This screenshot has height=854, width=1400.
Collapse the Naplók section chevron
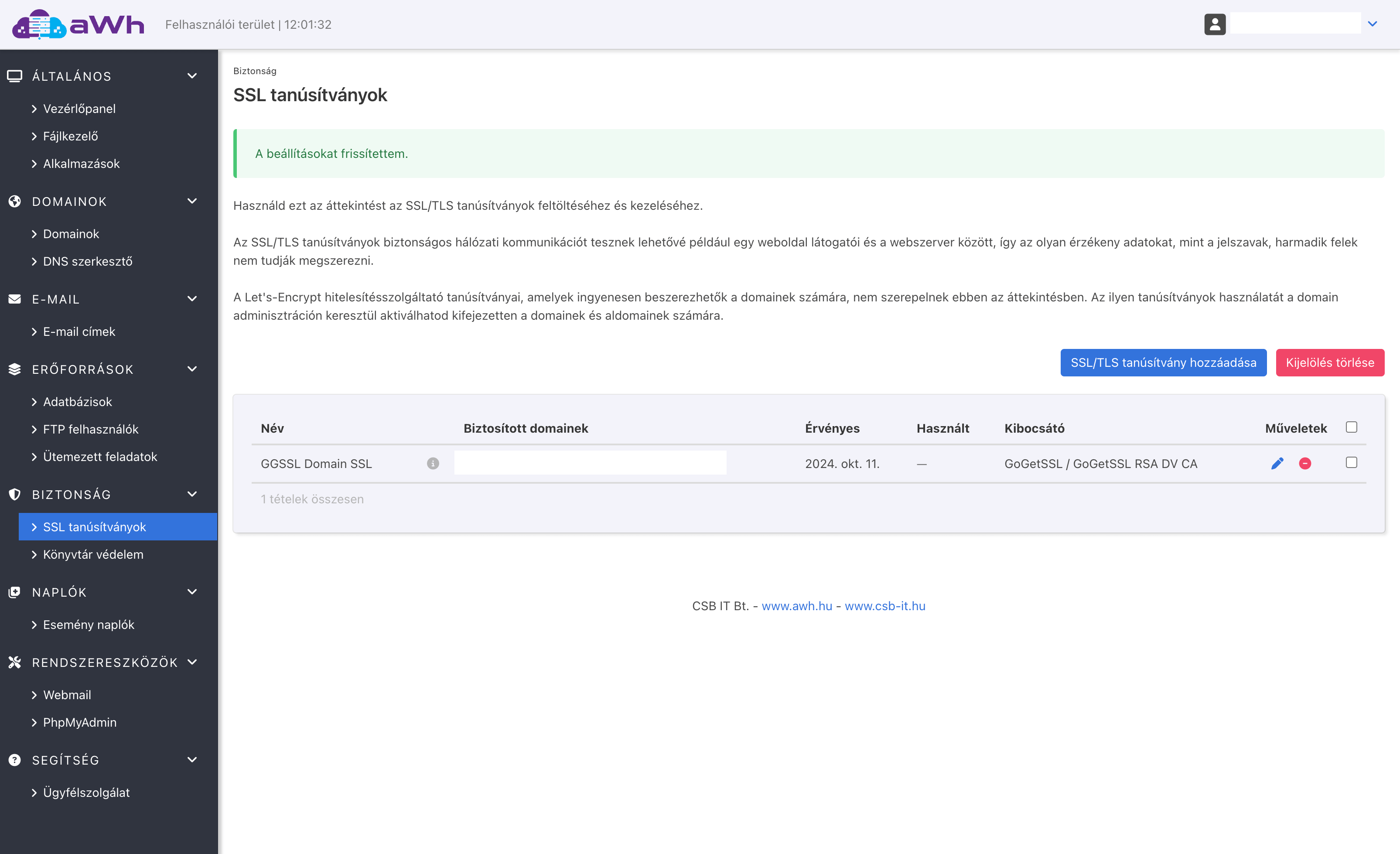point(192,592)
